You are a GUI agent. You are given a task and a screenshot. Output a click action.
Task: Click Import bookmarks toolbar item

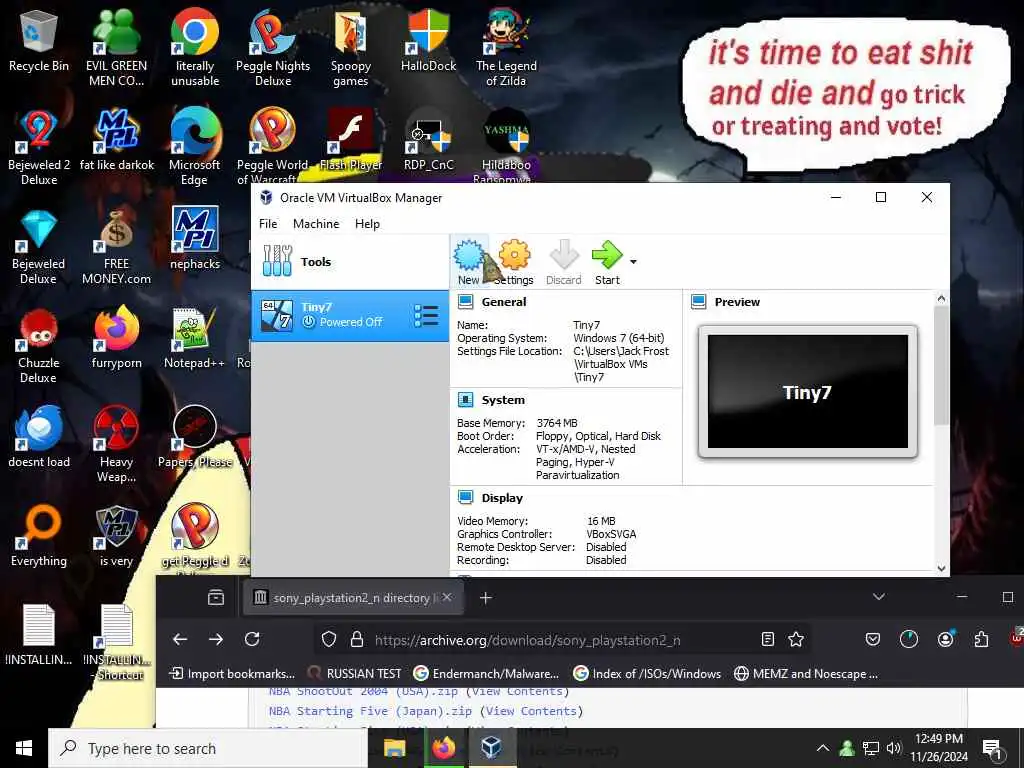coord(232,673)
